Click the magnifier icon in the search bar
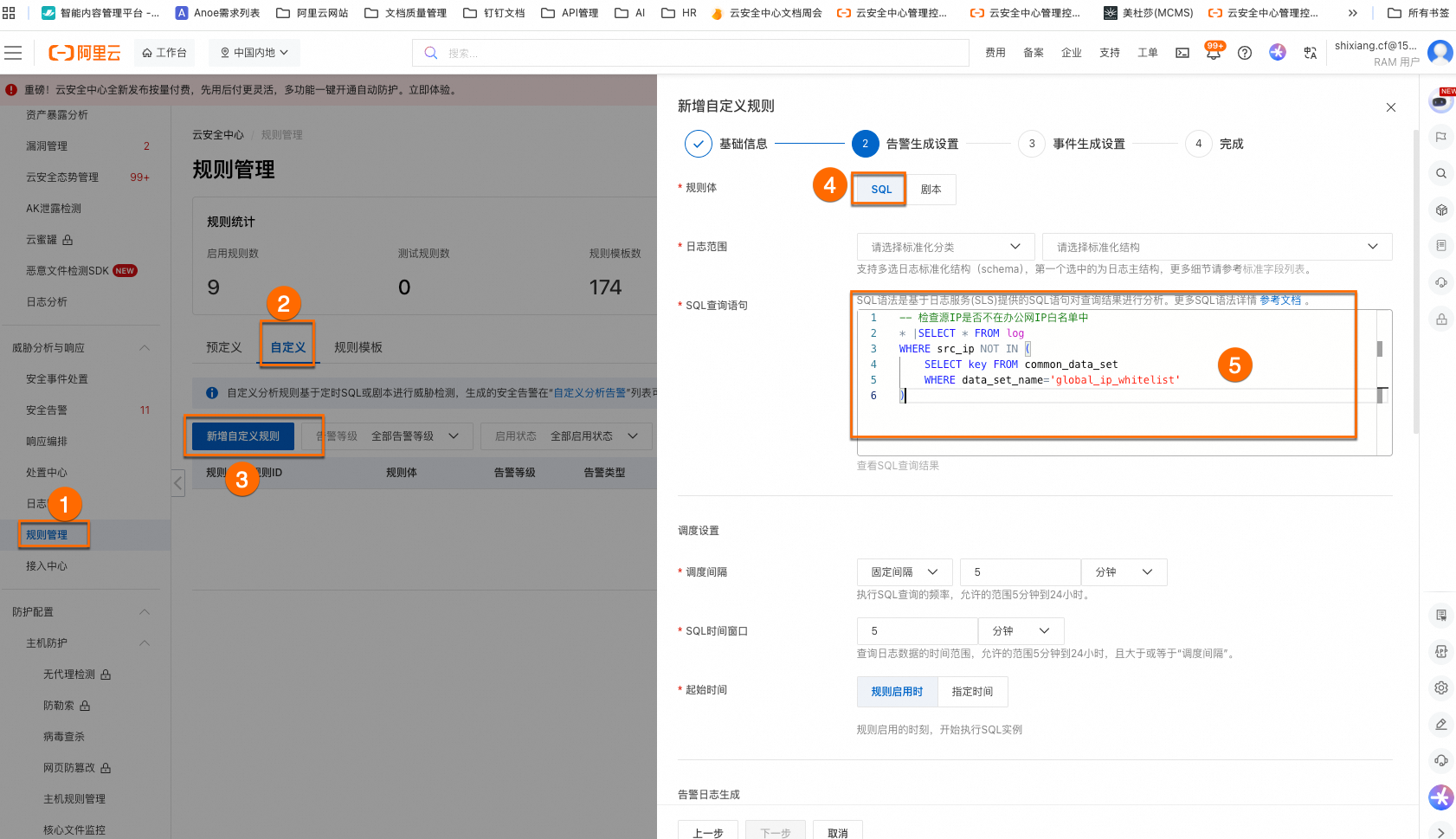 (430, 53)
